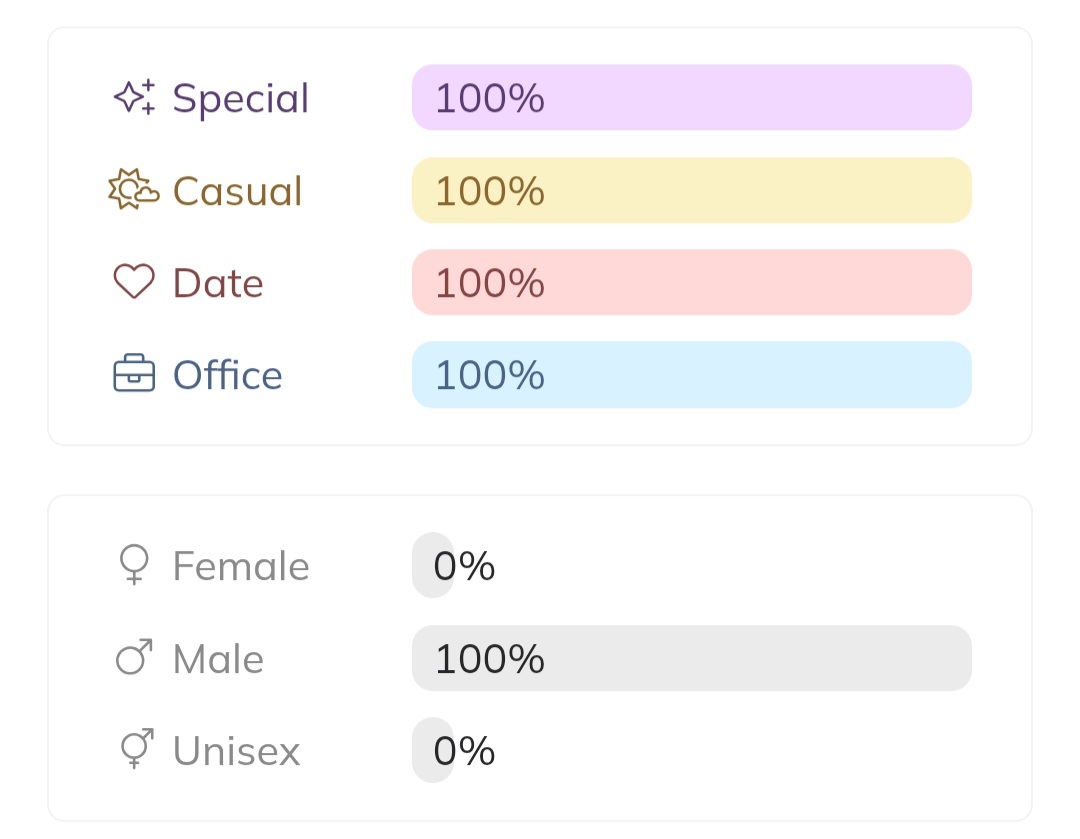Click the Male label text
Screen dimensions: 1080x839
pos(218,659)
